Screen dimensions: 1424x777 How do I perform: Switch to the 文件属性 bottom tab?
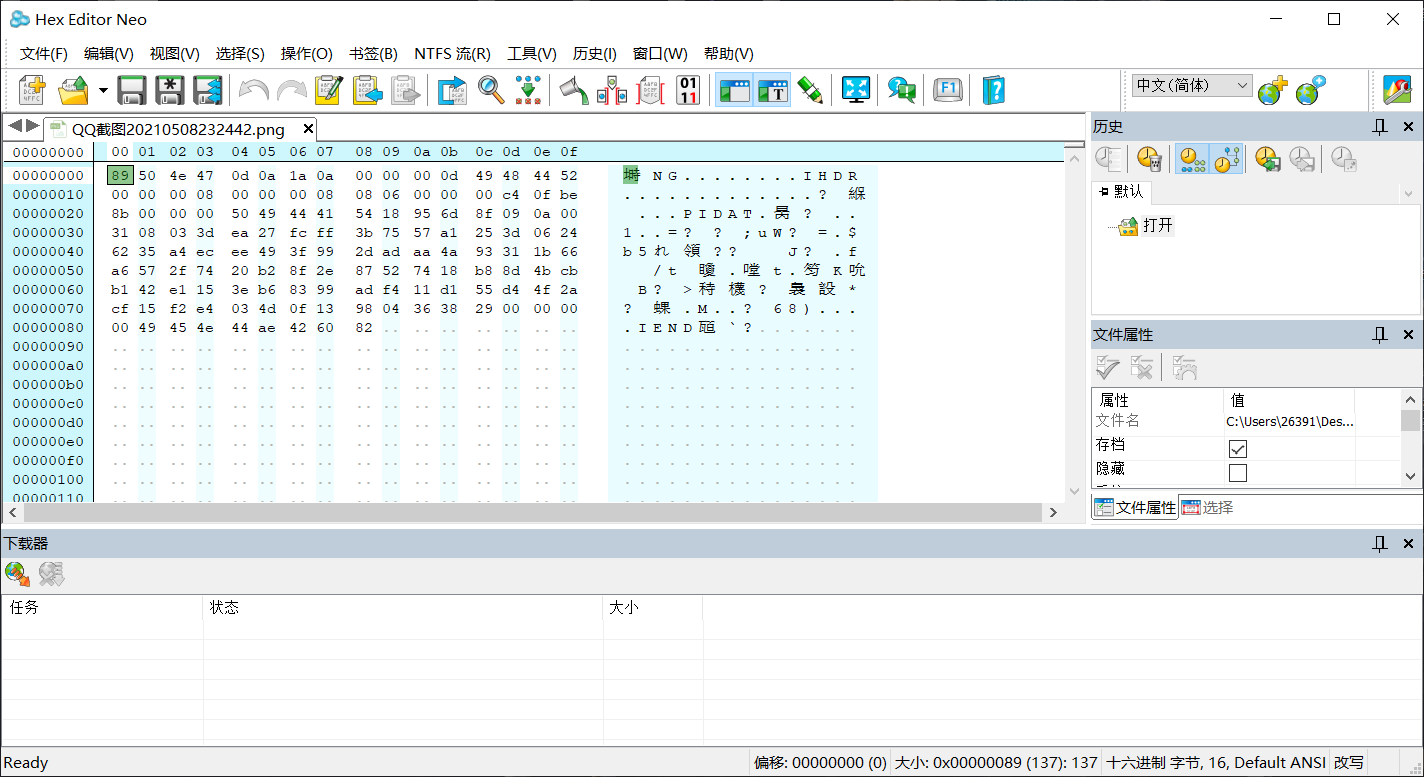pos(1135,508)
